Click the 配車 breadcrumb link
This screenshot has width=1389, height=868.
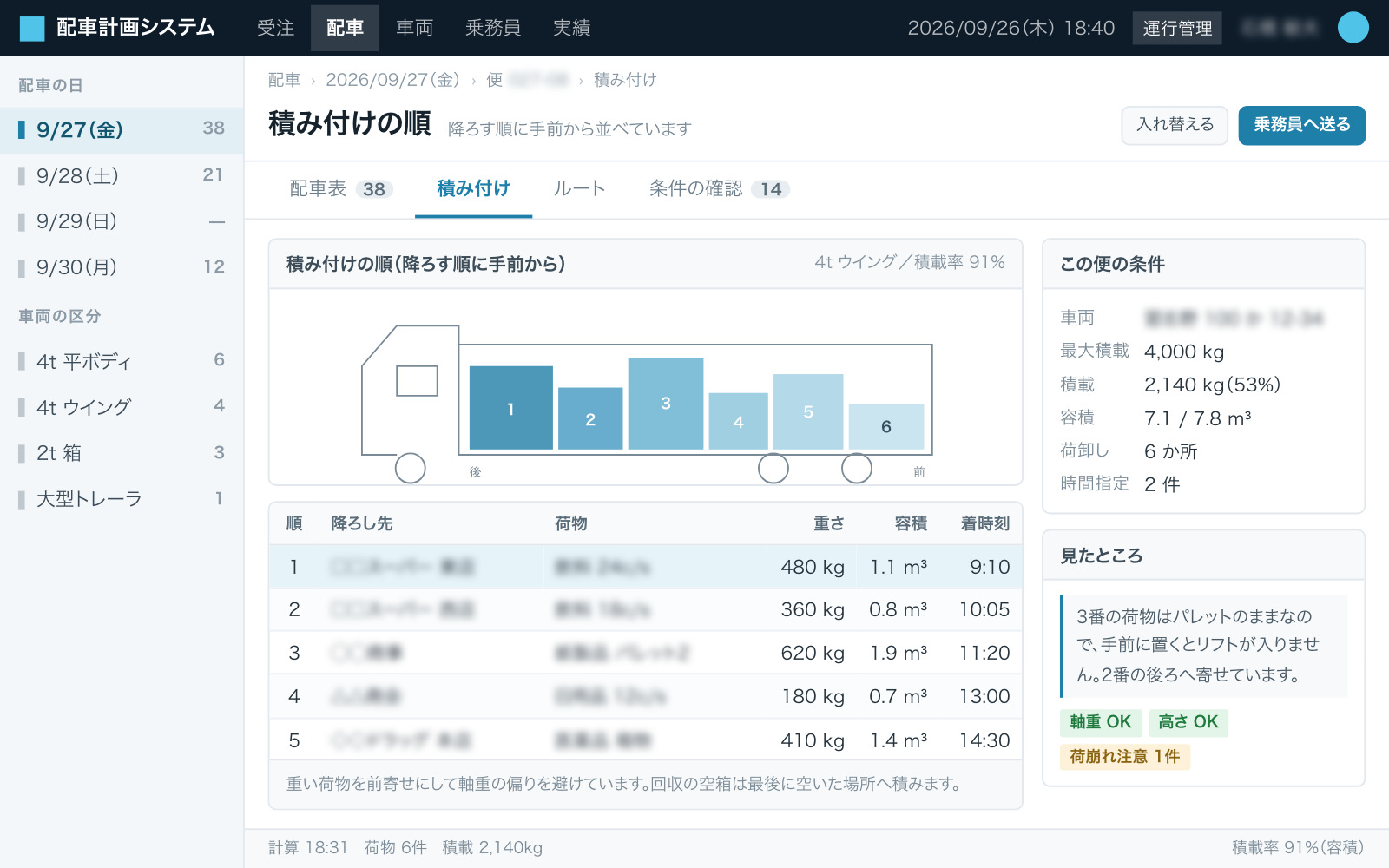point(284,80)
